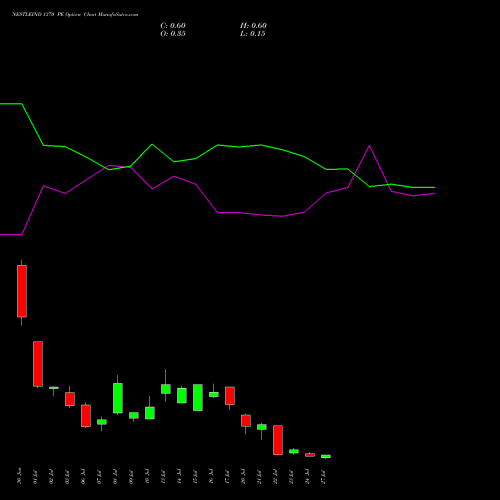Screen dimensions: 500x500
Task: Click the 08 Jul date label
Action: 115,477
